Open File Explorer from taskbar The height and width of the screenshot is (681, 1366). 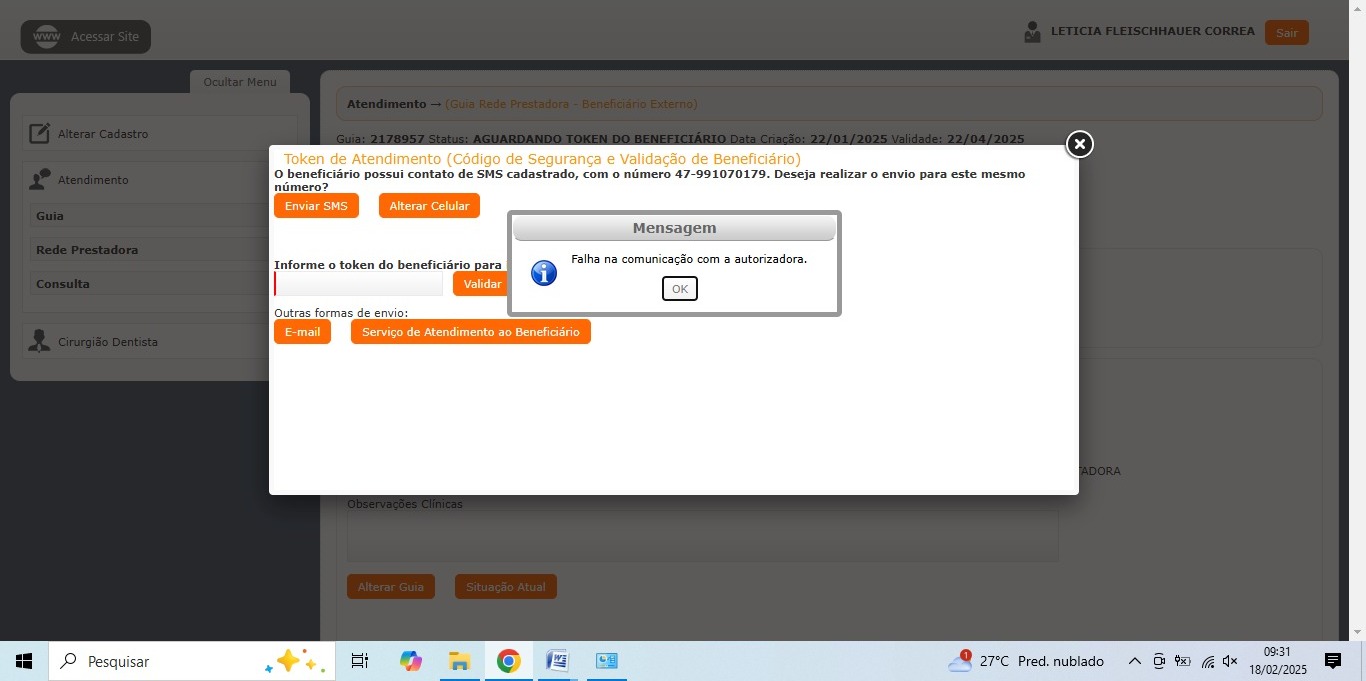(x=459, y=661)
